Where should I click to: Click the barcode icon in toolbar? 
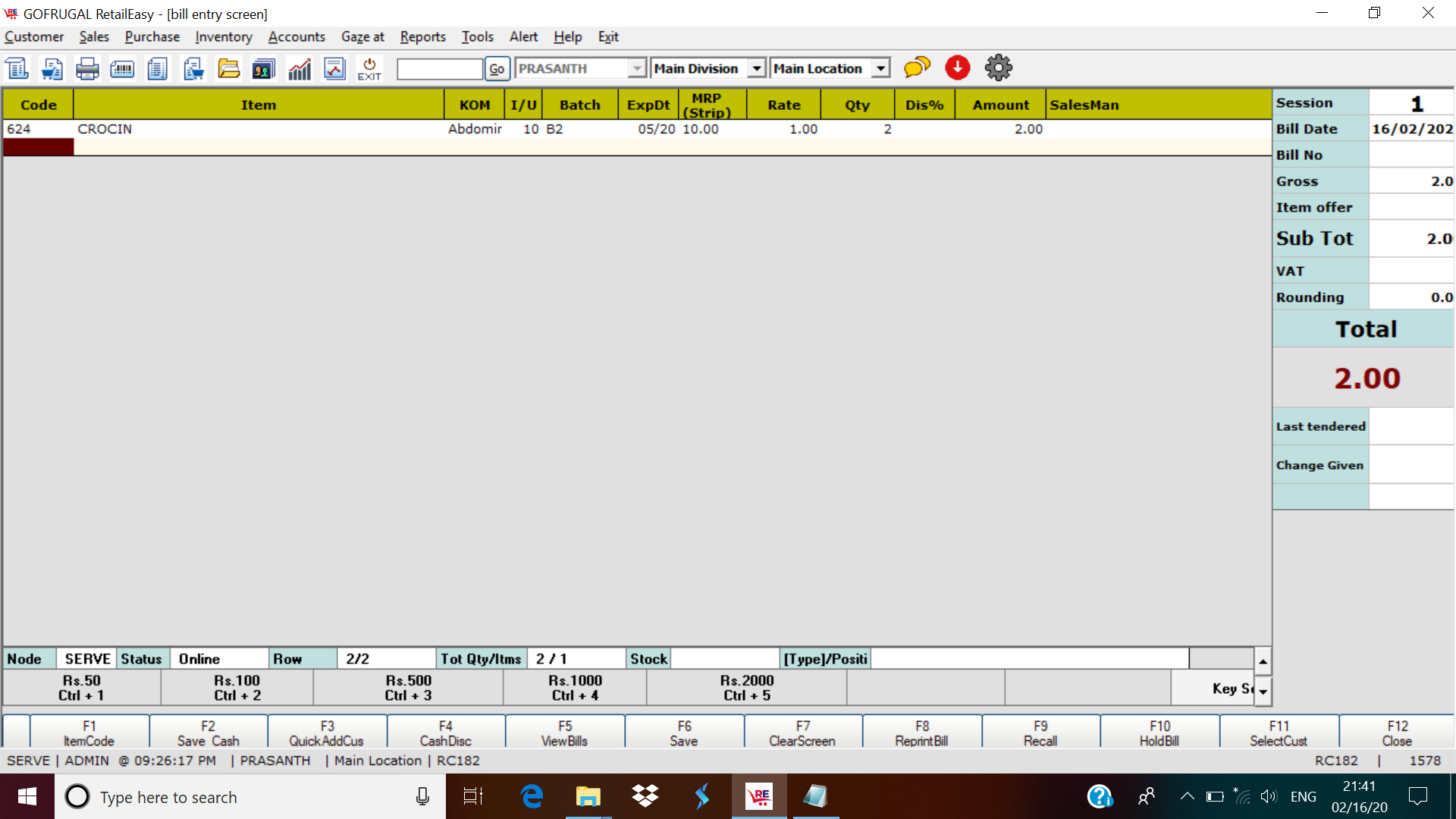point(122,69)
